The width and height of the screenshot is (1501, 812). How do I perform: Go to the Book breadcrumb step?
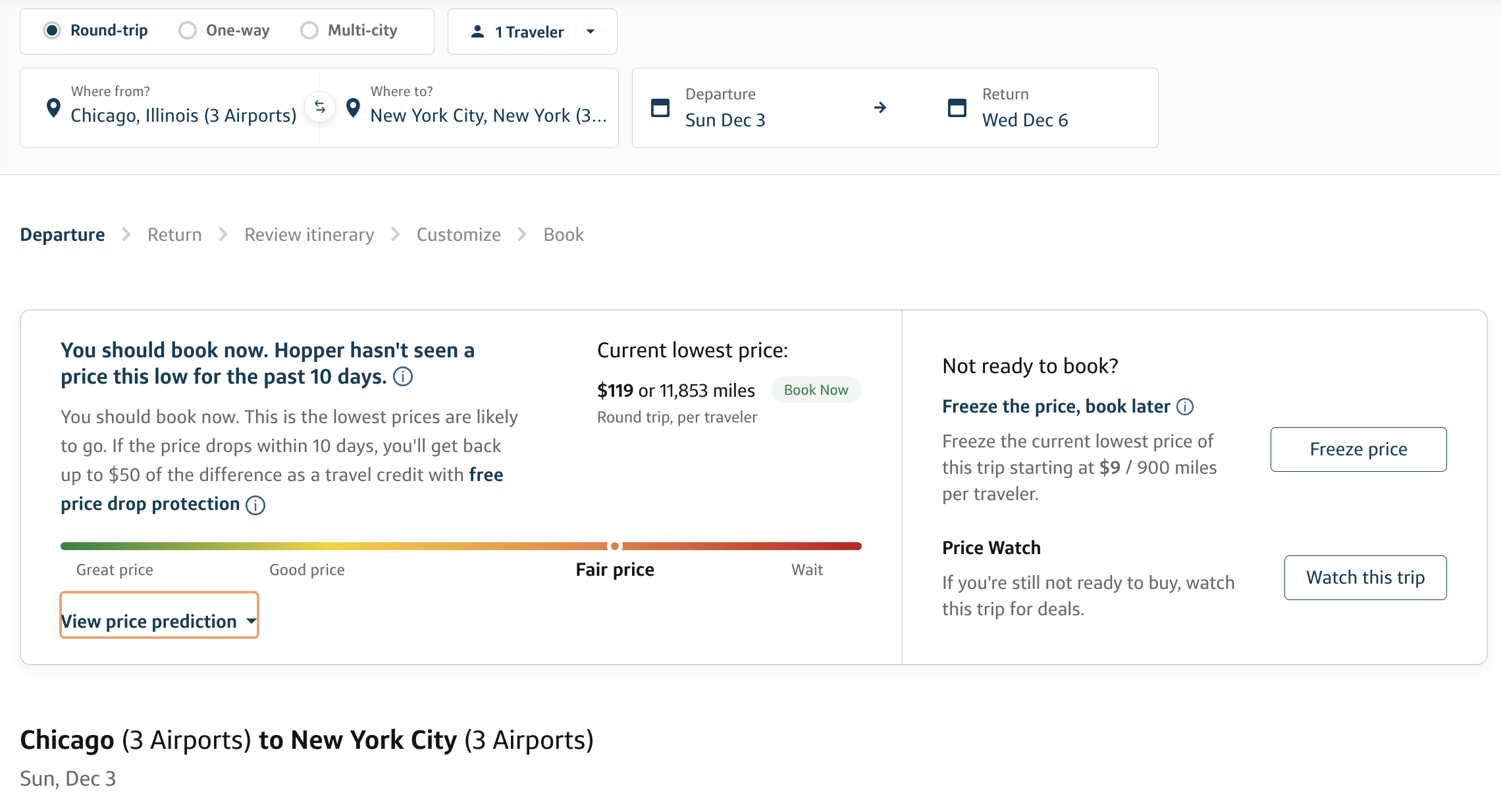click(x=564, y=235)
